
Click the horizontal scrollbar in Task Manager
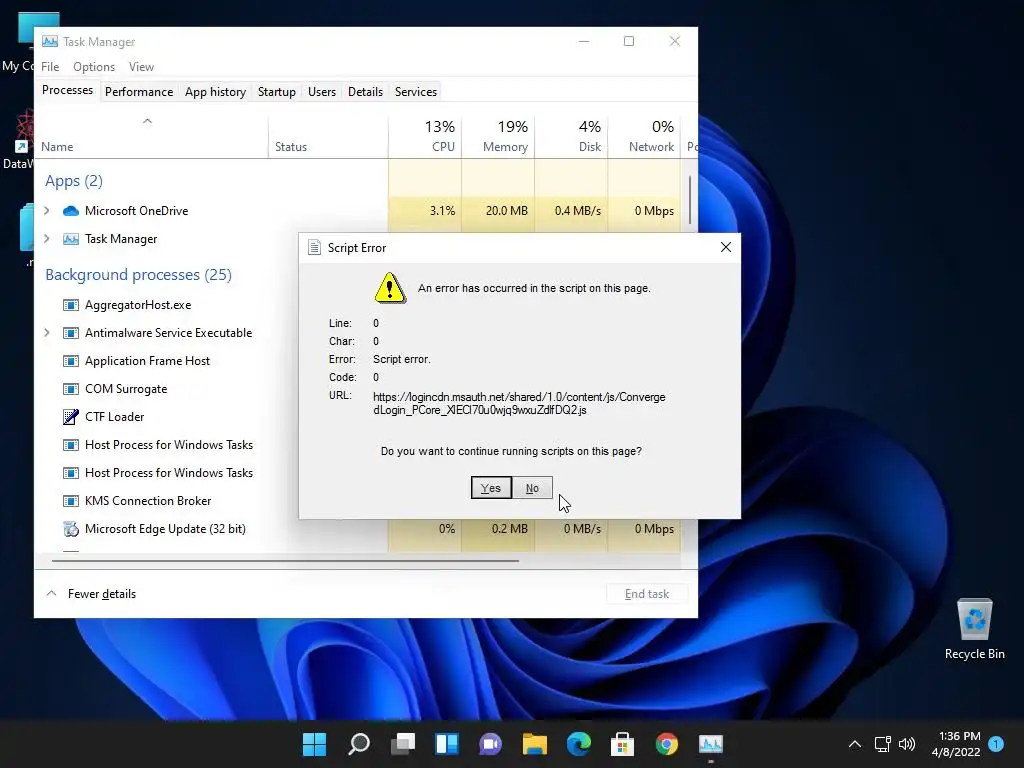[285, 560]
